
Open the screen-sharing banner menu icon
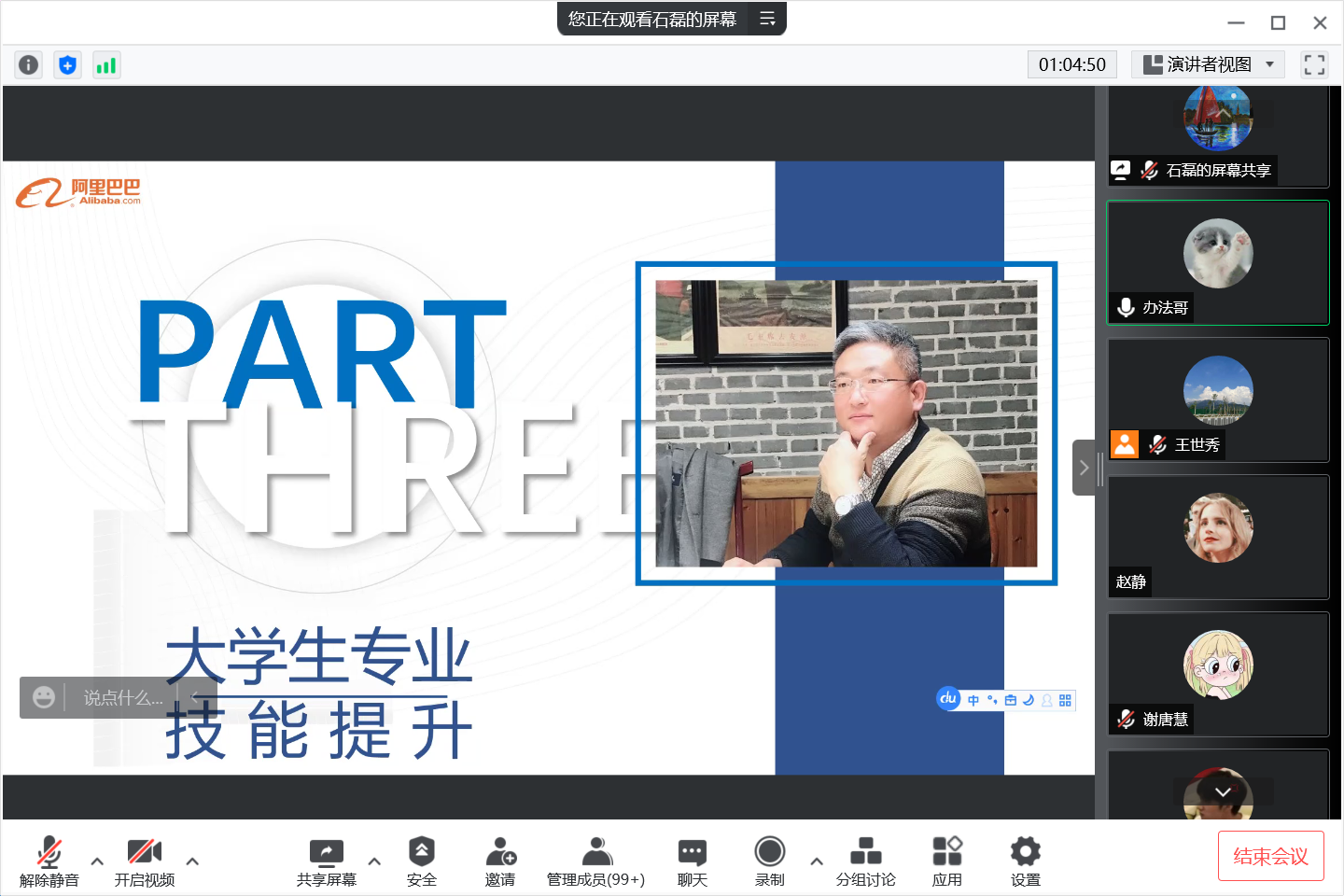tap(767, 19)
